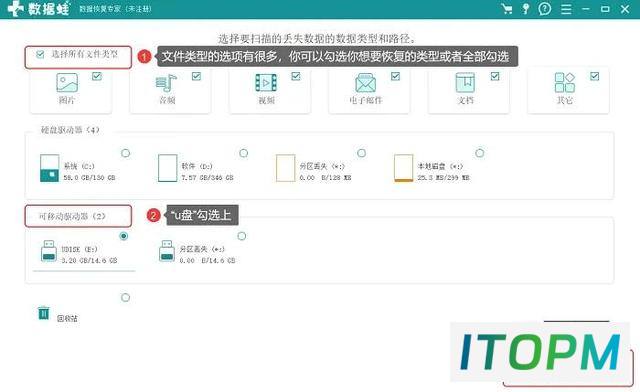This screenshot has width=640, height=392.
Task: Click the 电子邮件 email type icon
Action: [x=365, y=83]
